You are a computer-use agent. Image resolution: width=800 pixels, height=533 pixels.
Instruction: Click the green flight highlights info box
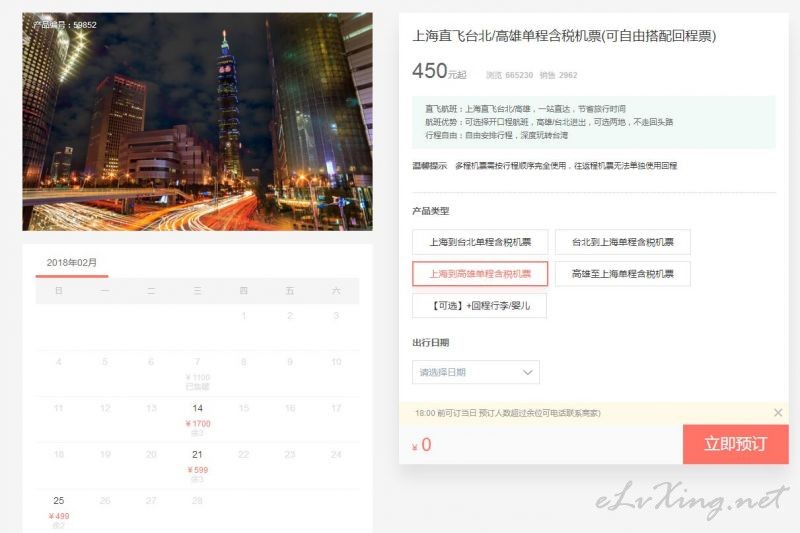coord(594,122)
